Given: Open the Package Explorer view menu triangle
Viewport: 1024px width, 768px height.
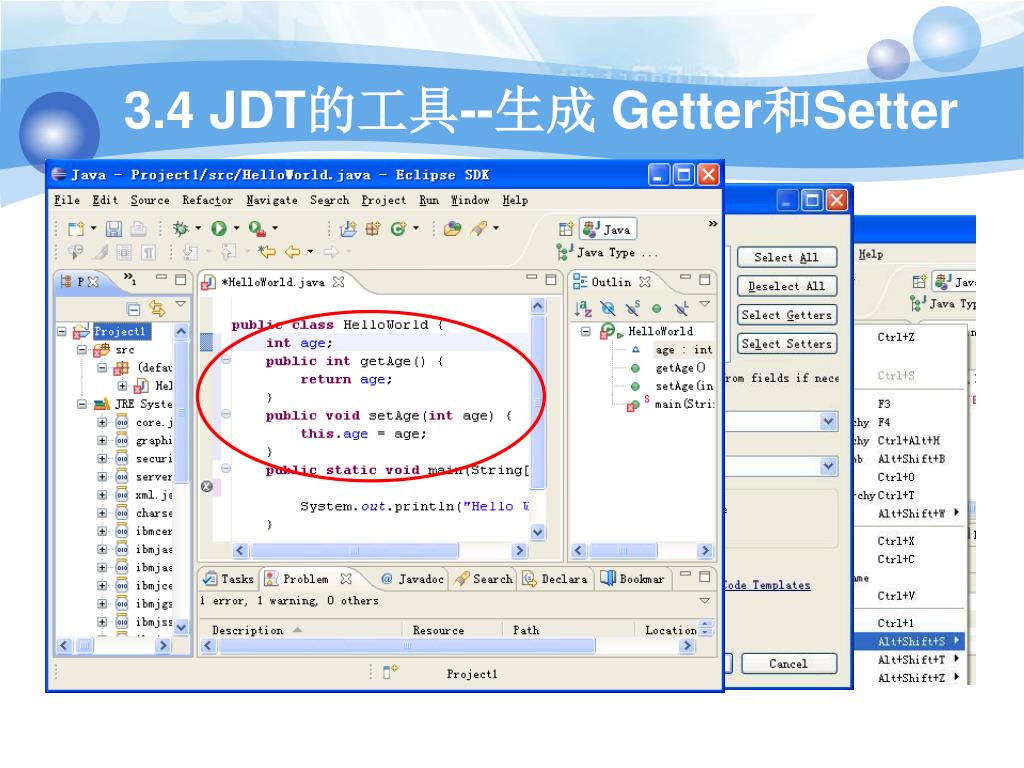Looking at the screenshot, I should pyautogui.click(x=181, y=304).
